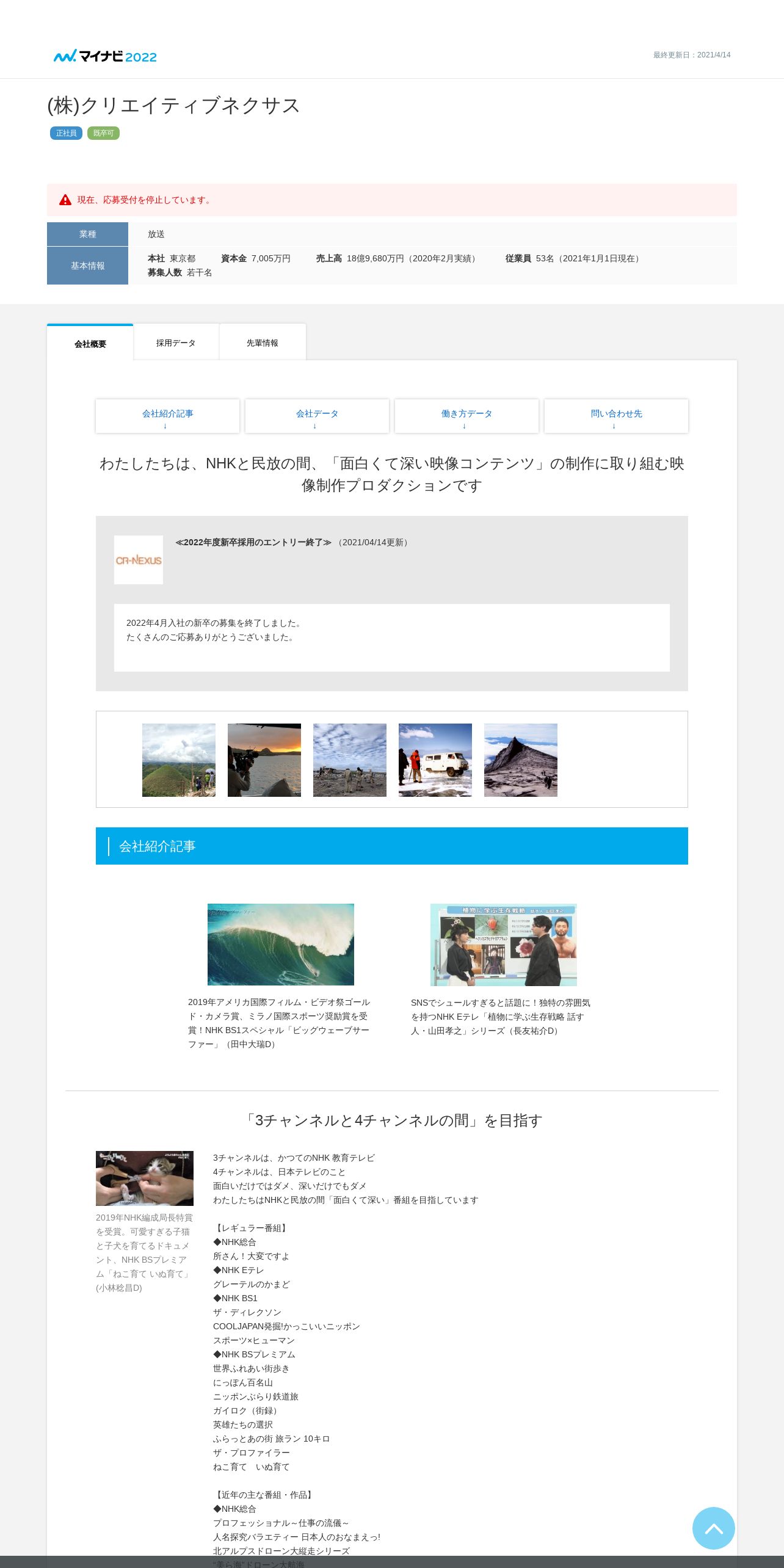784x1568 pixels.
Task: Click the 売上高 18億9,680万円 value
Action: (397, 258)
